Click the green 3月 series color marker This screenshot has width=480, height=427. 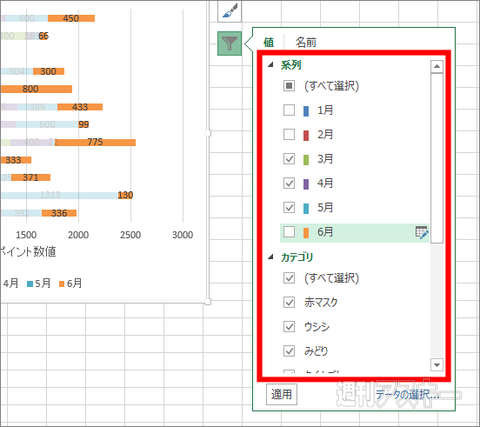coord(306,159)
